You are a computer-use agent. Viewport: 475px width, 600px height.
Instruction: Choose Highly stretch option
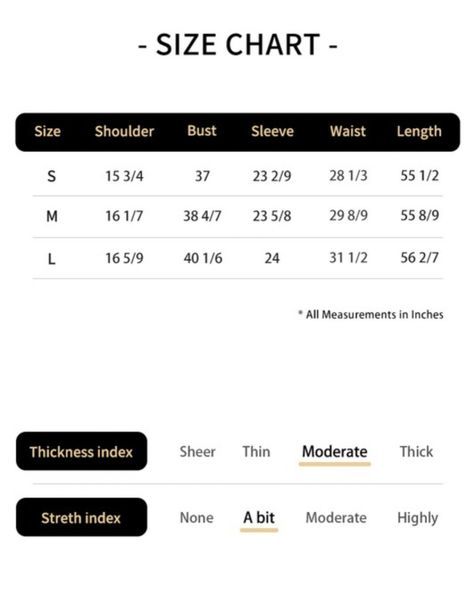417,518
